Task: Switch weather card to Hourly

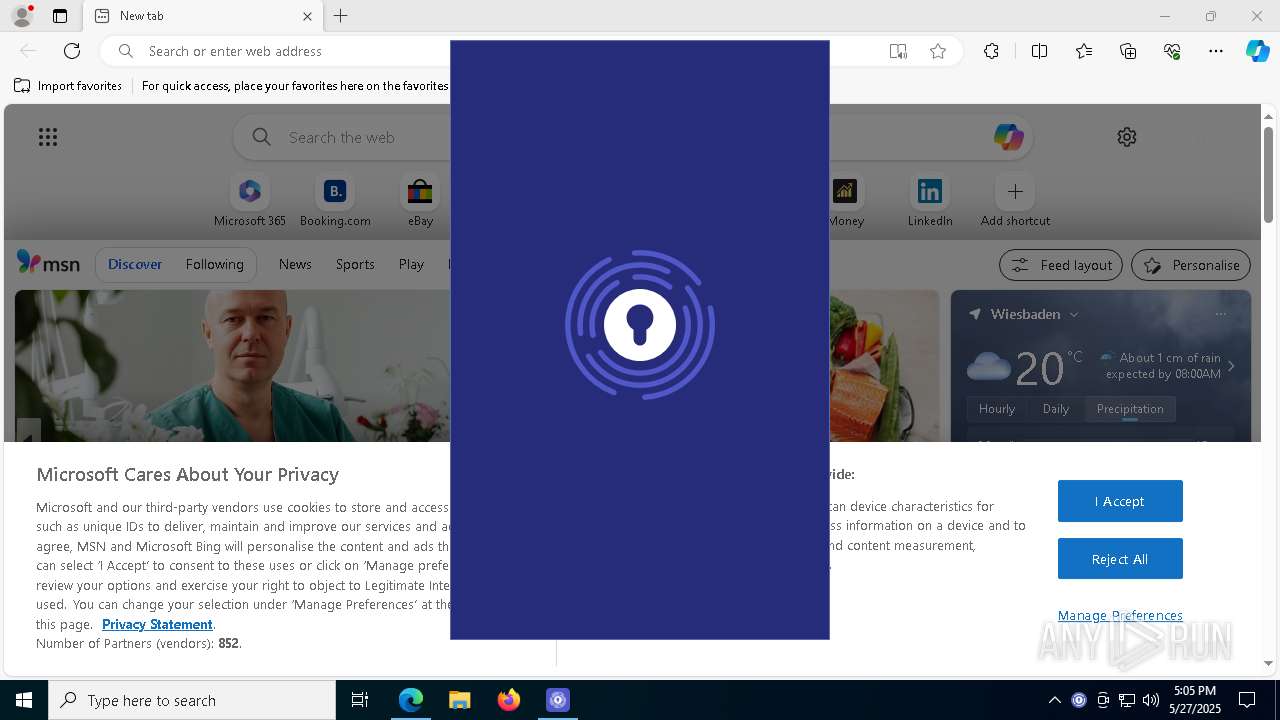Action: (997, 408)
